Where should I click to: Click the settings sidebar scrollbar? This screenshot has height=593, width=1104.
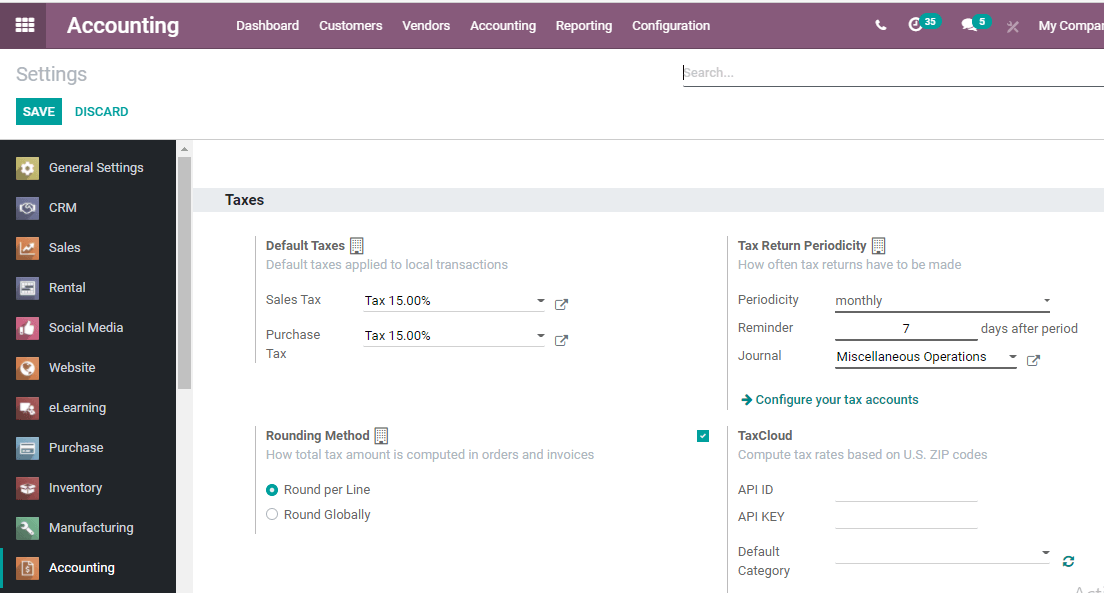tap(184, 270)
